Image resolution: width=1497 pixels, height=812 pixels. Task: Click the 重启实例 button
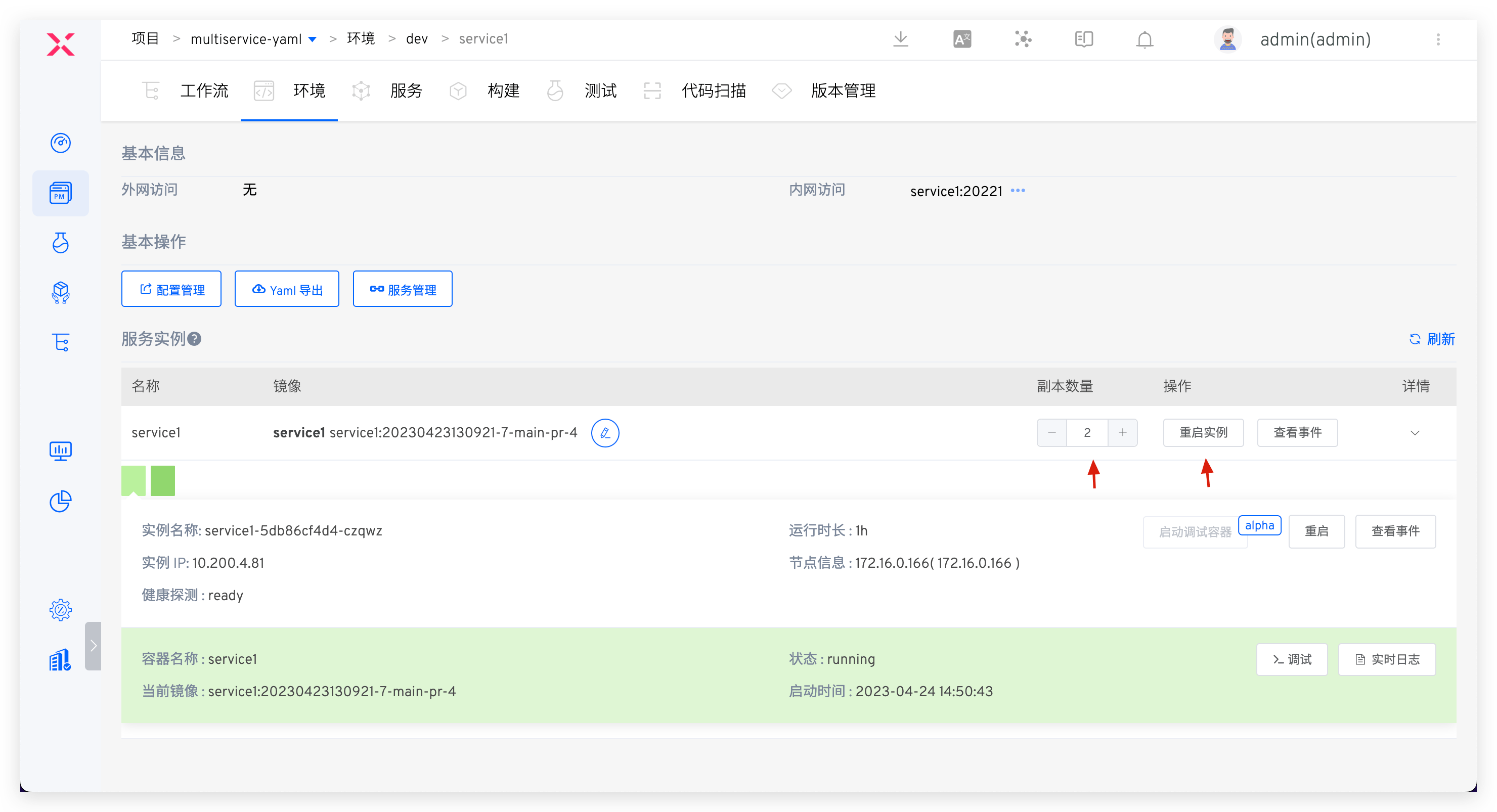pos(1203,433)
